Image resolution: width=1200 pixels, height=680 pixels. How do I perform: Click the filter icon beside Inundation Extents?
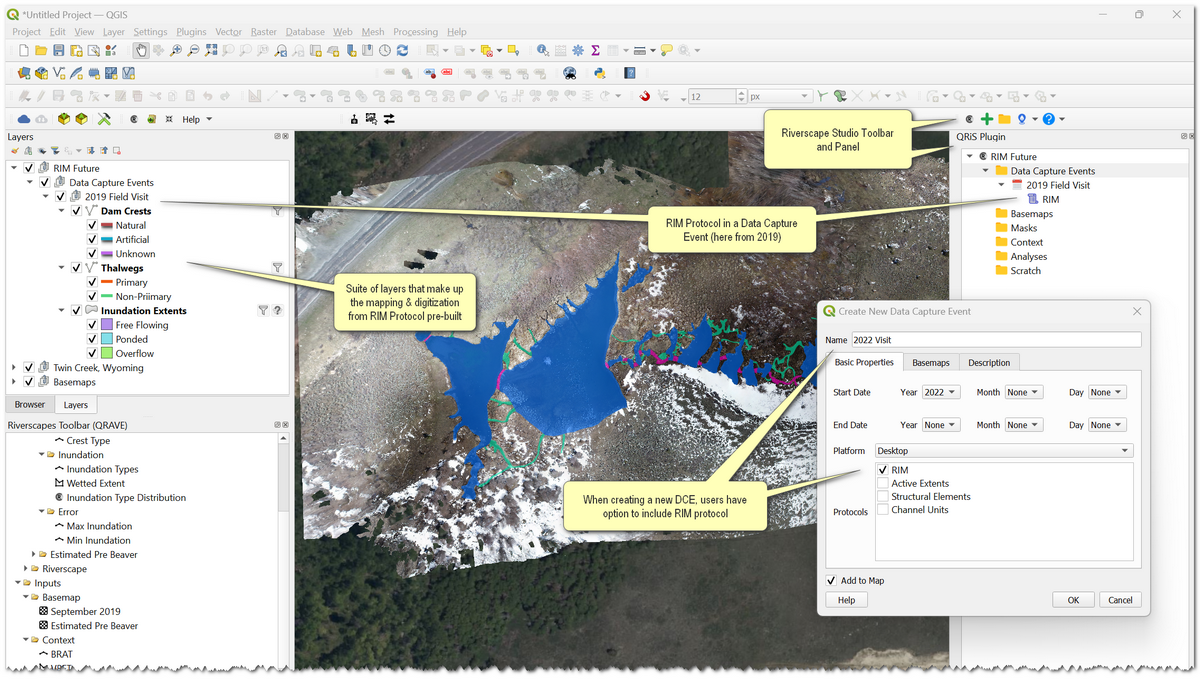point(263,311)
